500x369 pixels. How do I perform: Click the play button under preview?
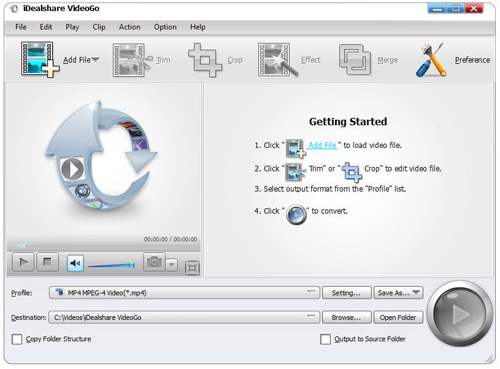pyautogui.click(x=23, y=262)
